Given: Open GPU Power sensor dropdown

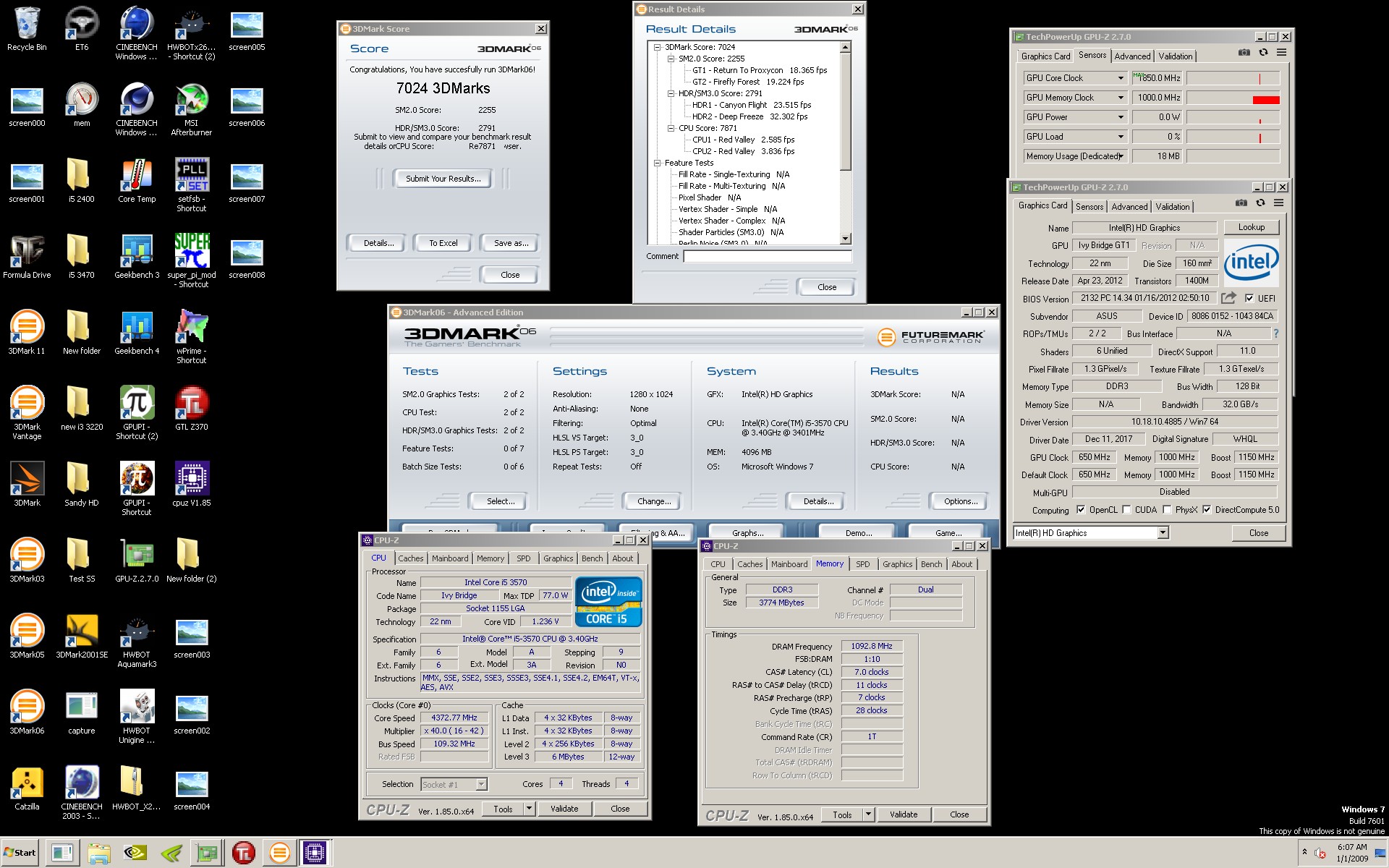Looking at the screenshot, I should 1121,117.
